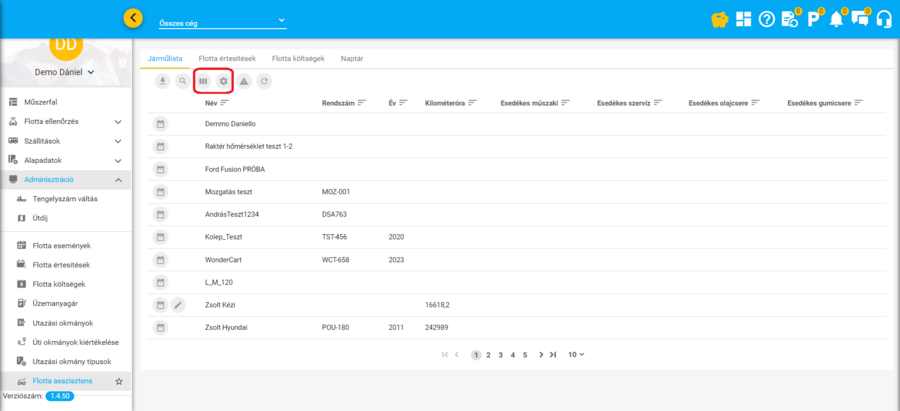Click the refresh icon in table toolbar
Image resolution: width=900 pixels, height=411 pixels.
coord(264,81)
